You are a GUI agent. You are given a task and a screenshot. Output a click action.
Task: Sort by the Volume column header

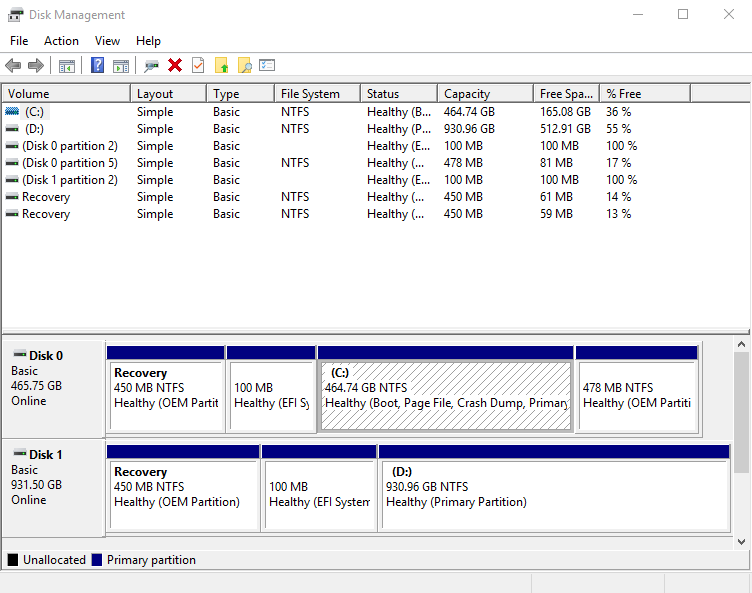tap(66, 94)
